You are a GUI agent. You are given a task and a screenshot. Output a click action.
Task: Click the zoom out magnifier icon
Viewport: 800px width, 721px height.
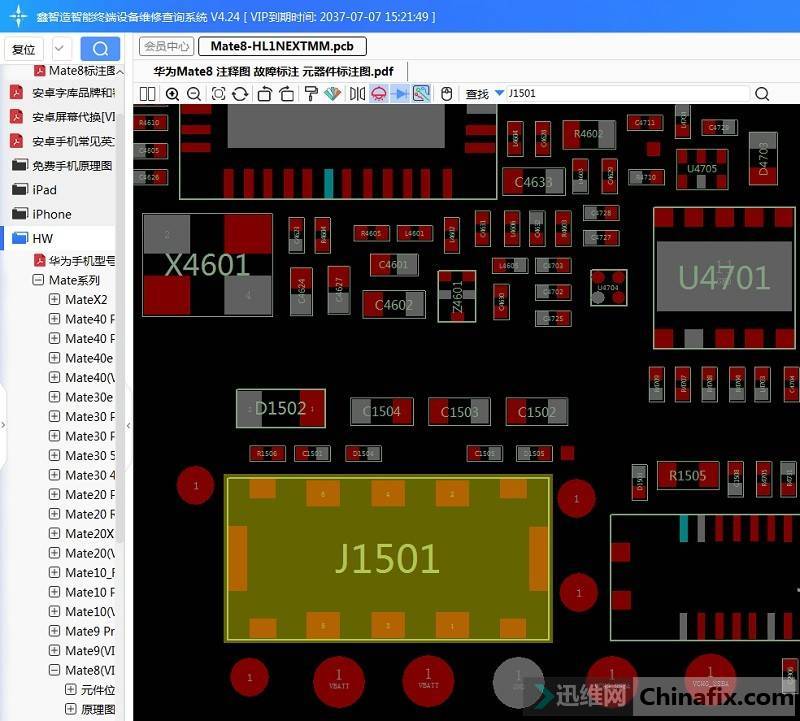tap(194, 94)
